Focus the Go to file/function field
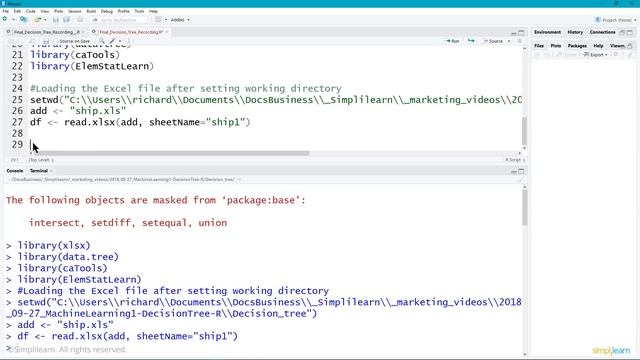640x360 pixels. 119,20
